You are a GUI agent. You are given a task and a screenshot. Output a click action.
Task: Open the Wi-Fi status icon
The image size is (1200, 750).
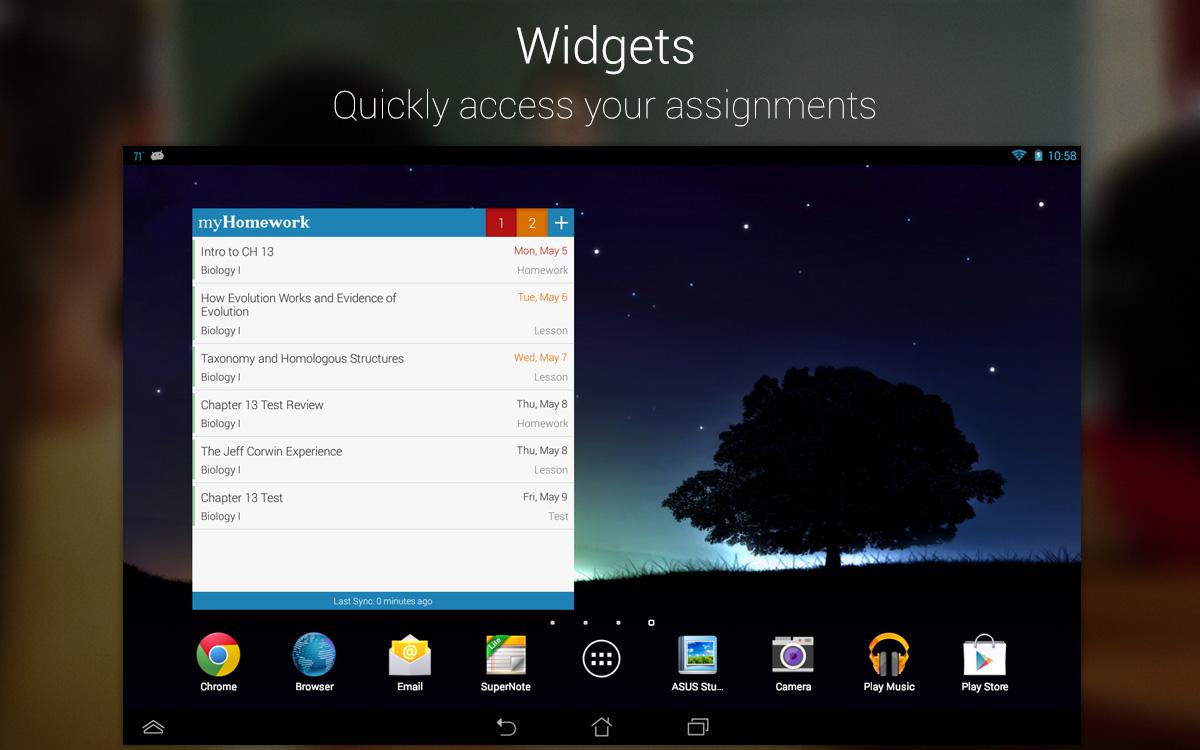(x=1019, y=155)
